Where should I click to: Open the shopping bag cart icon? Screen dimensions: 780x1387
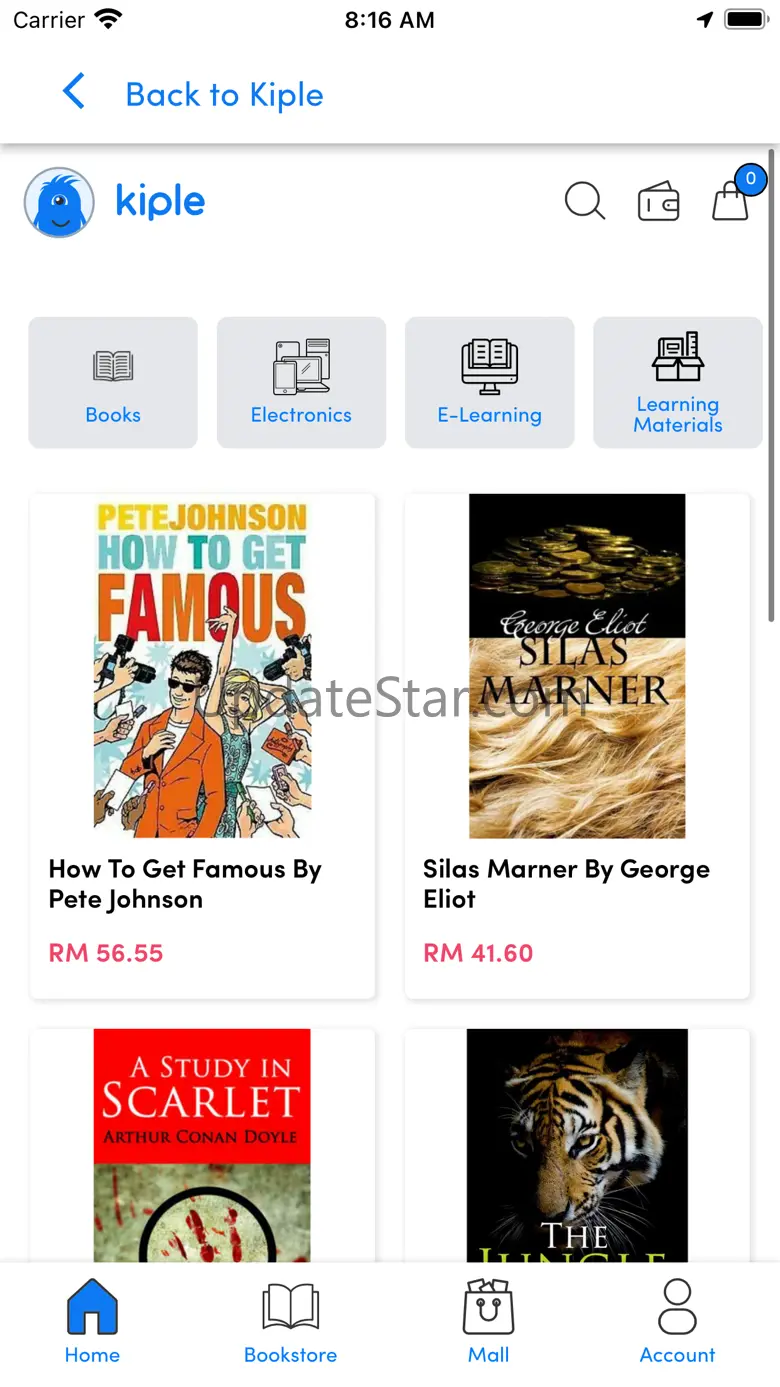point(731,201)
